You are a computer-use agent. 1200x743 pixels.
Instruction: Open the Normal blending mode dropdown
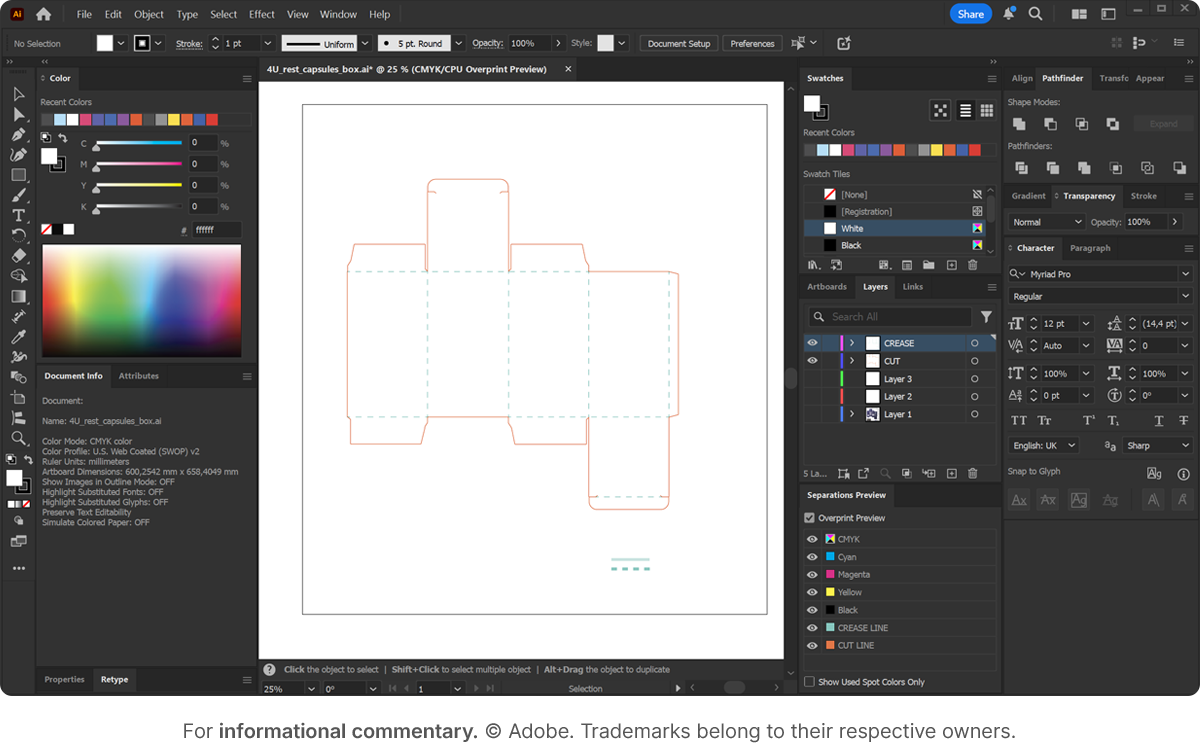[1046, 222]
